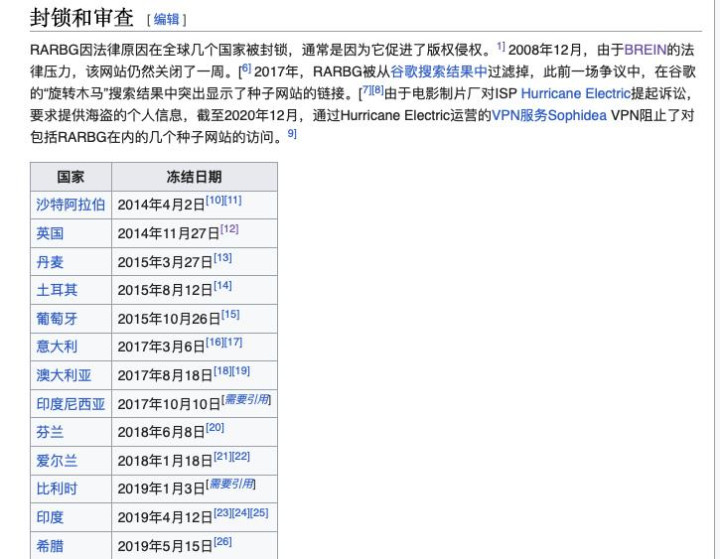Click citation [16] in 意大利 row
The width and height of the screenshot is (720, 559).
[x=214, y=342]
